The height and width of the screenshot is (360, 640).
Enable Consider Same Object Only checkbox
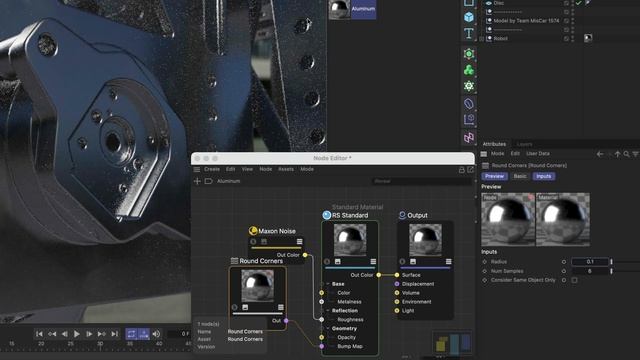(x=574, y=280)
